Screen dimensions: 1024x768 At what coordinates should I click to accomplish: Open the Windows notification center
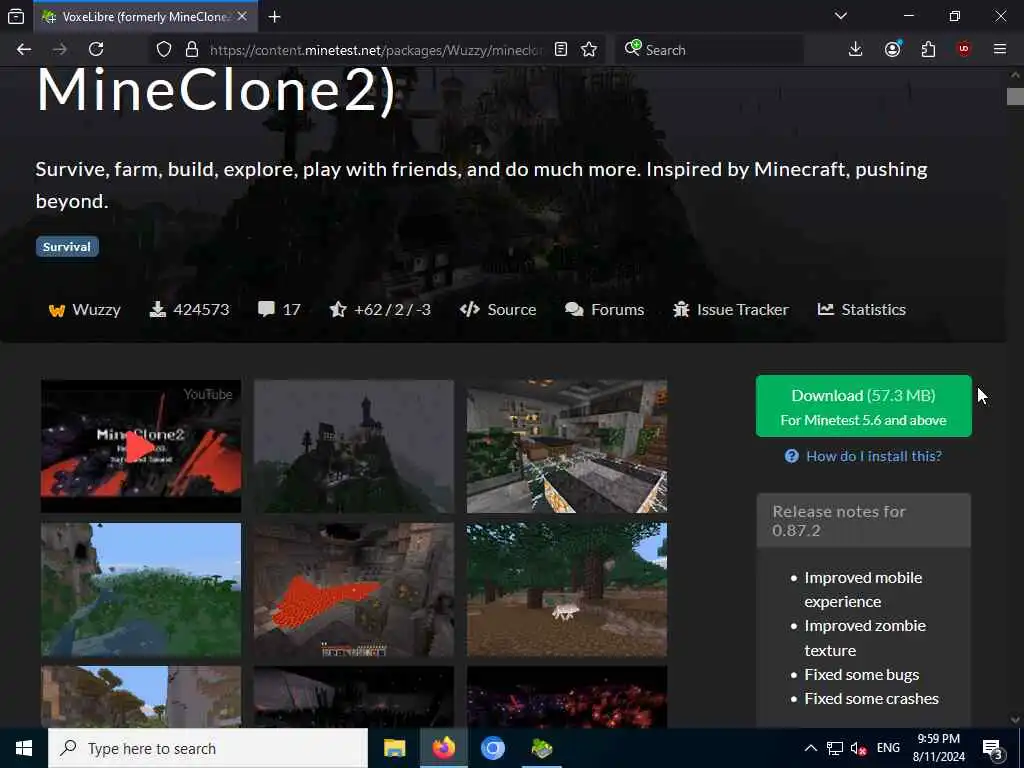[x=993, y=748]
